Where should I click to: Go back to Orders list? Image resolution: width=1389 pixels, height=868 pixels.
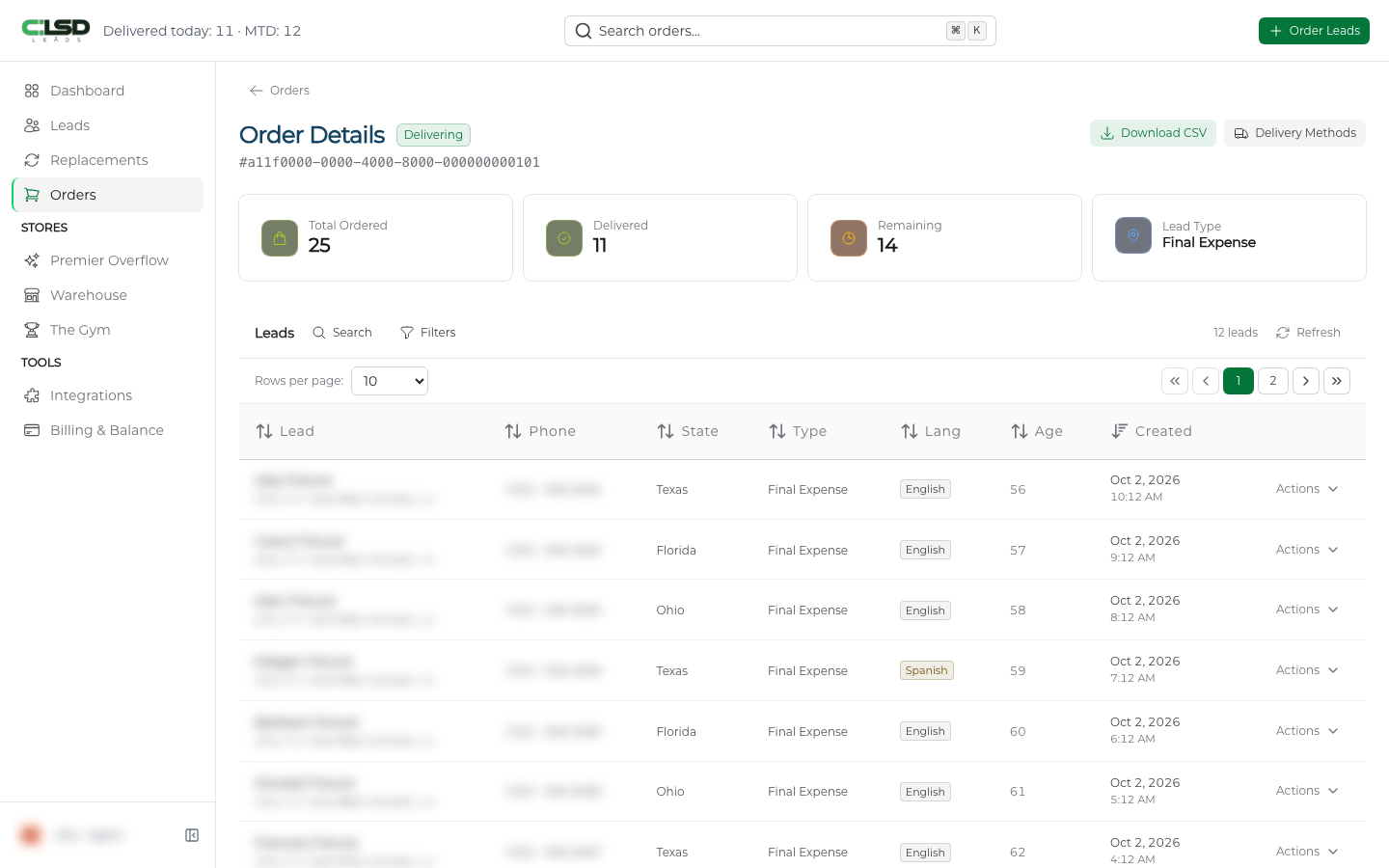pyautogui.click(x=279, y=91)
